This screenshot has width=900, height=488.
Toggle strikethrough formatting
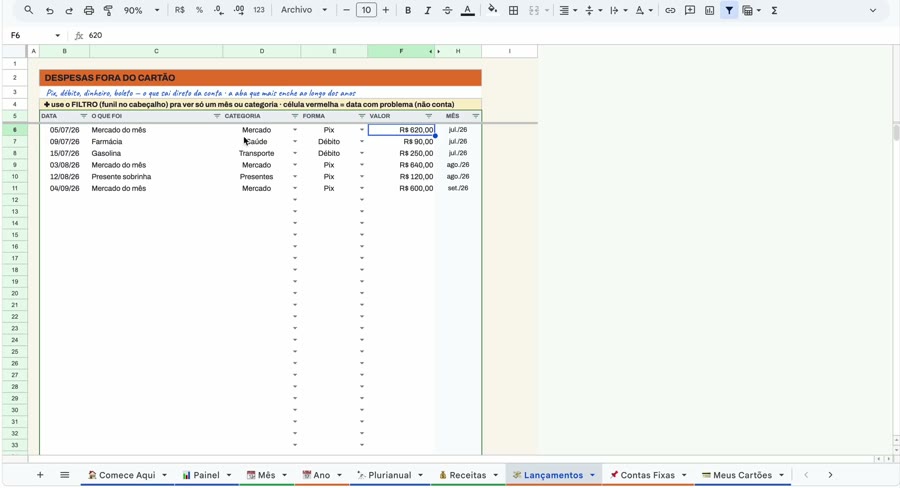click(x=447, y=10)
